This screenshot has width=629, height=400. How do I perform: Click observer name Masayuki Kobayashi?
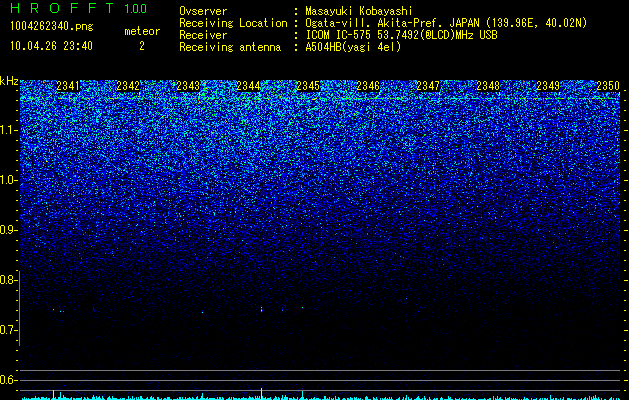359,11
